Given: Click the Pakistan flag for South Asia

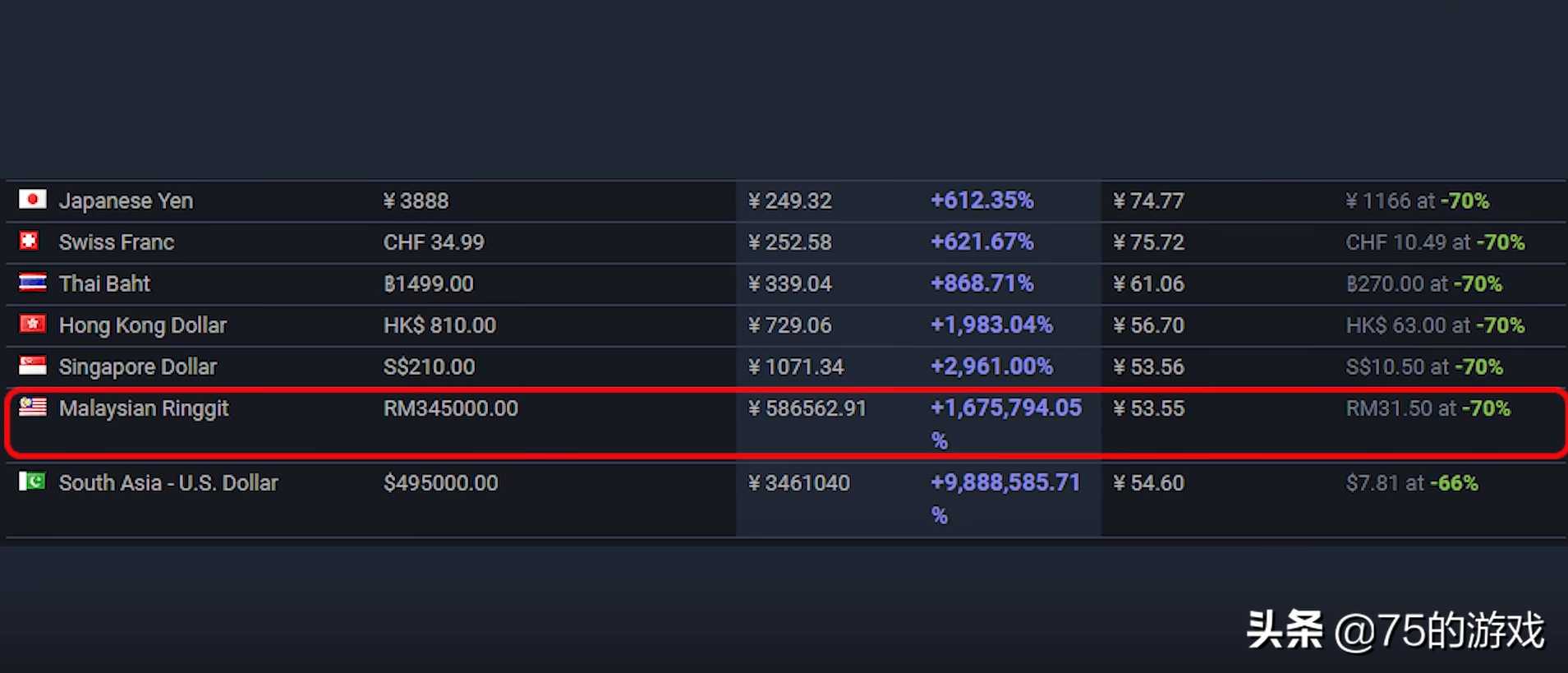Looking at the screenshot, I should pos(33,482).
